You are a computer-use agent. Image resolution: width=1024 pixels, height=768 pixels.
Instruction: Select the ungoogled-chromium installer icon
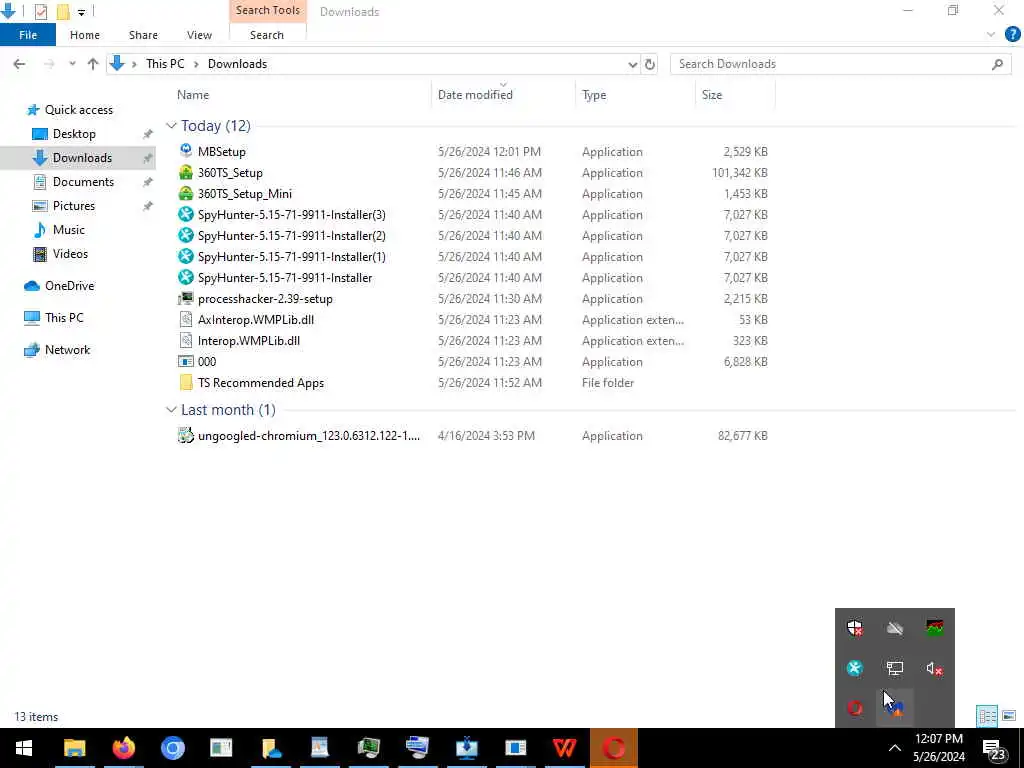(186, 436)
